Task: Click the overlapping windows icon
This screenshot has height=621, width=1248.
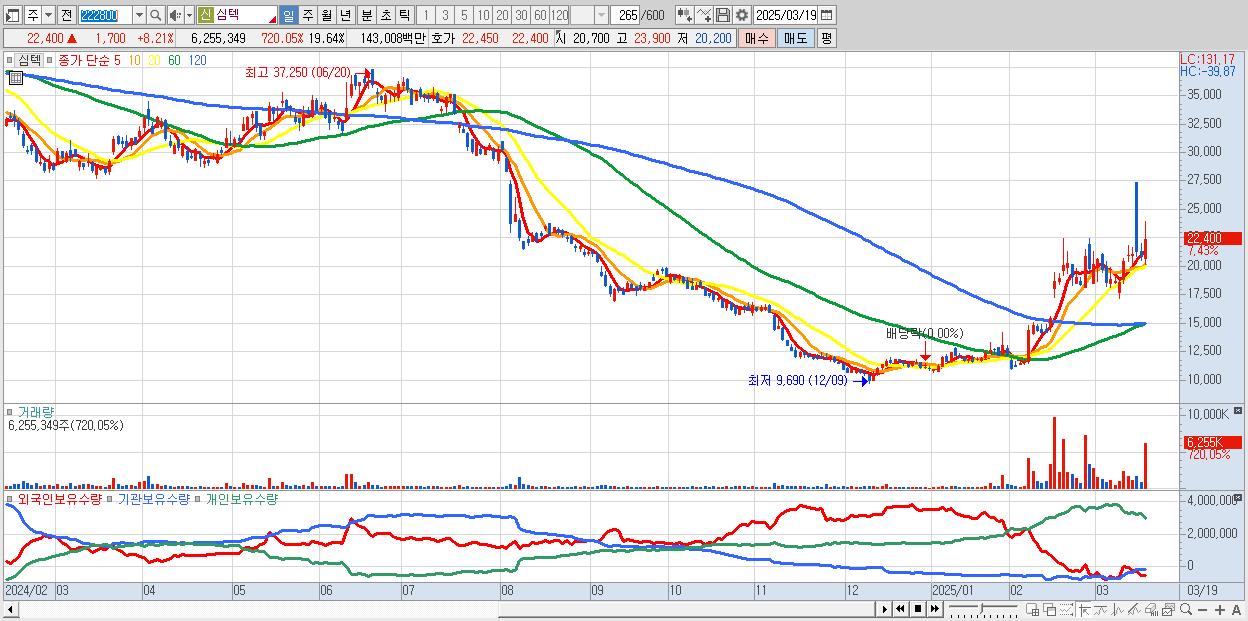Action: point(1050,609)
